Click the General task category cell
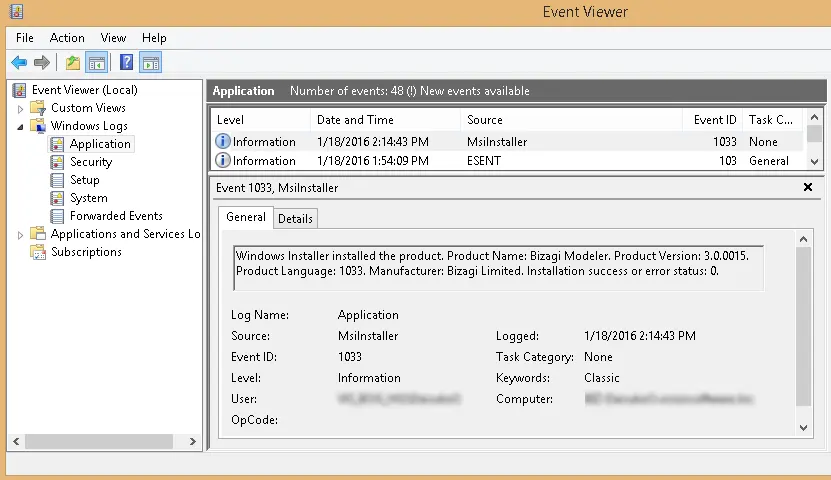 (768, 161)
